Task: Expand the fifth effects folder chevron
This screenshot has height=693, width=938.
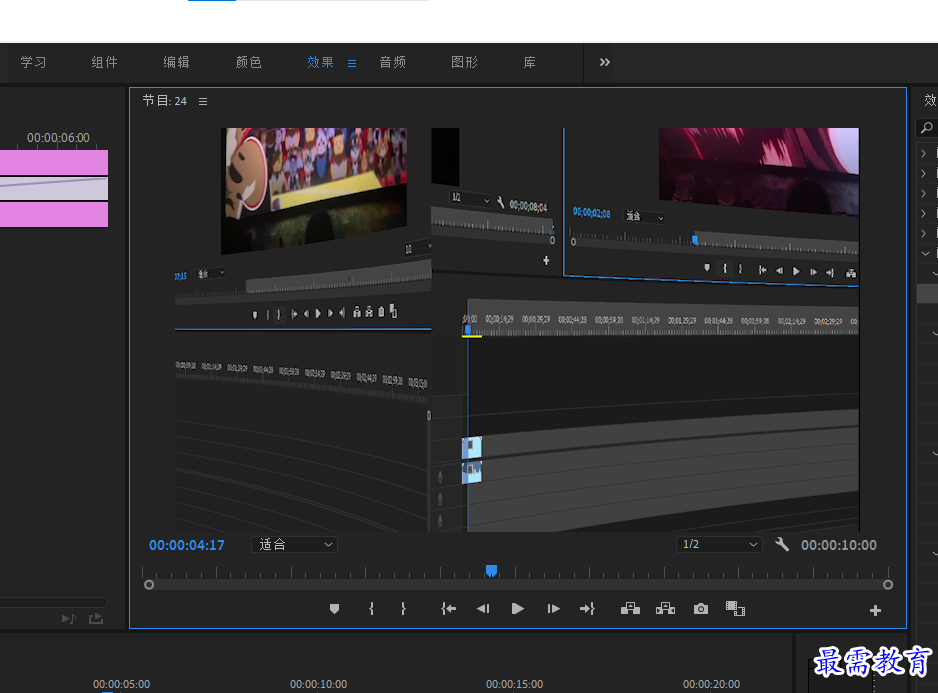Action: tap(924, 233)
